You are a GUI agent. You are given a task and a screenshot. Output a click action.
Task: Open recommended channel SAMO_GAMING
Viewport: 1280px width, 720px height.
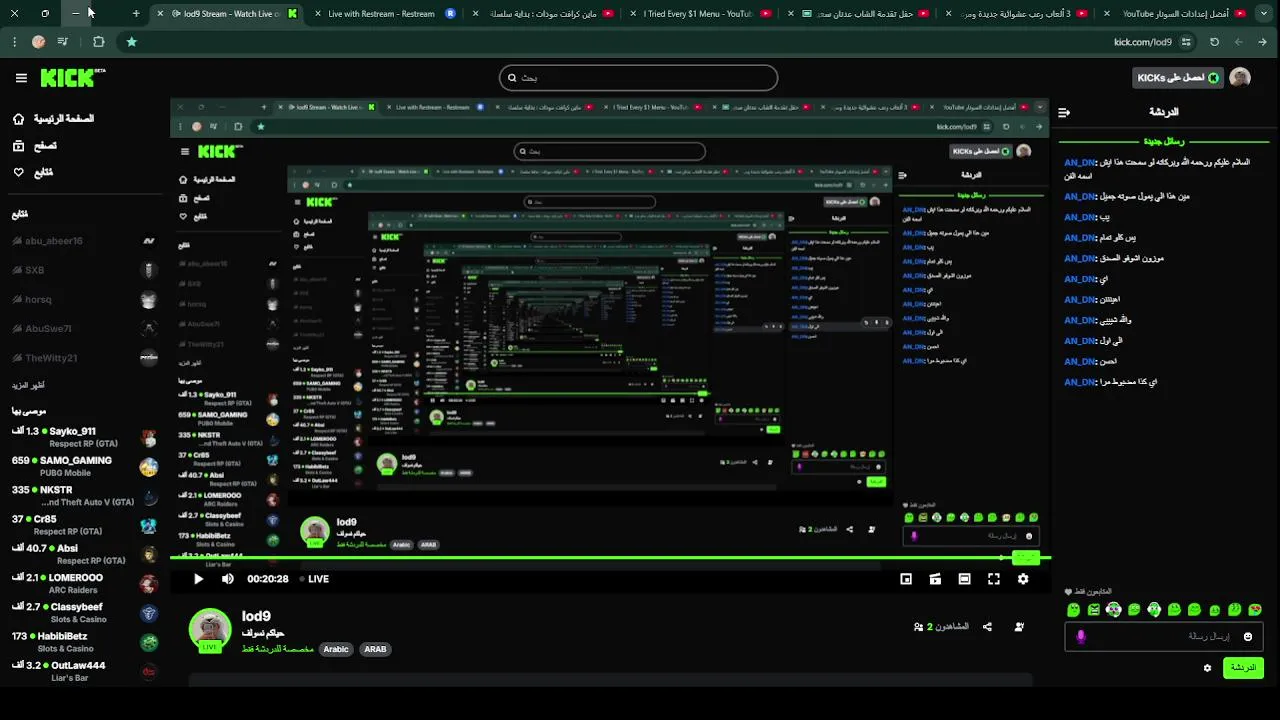(84, 466)
